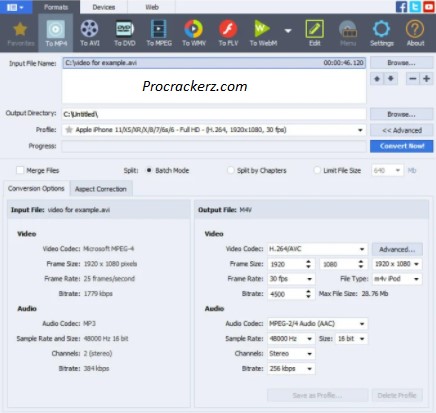
Task: Click the conversion Progress bar
Action: pyautogui.click(x=214, y=146)
